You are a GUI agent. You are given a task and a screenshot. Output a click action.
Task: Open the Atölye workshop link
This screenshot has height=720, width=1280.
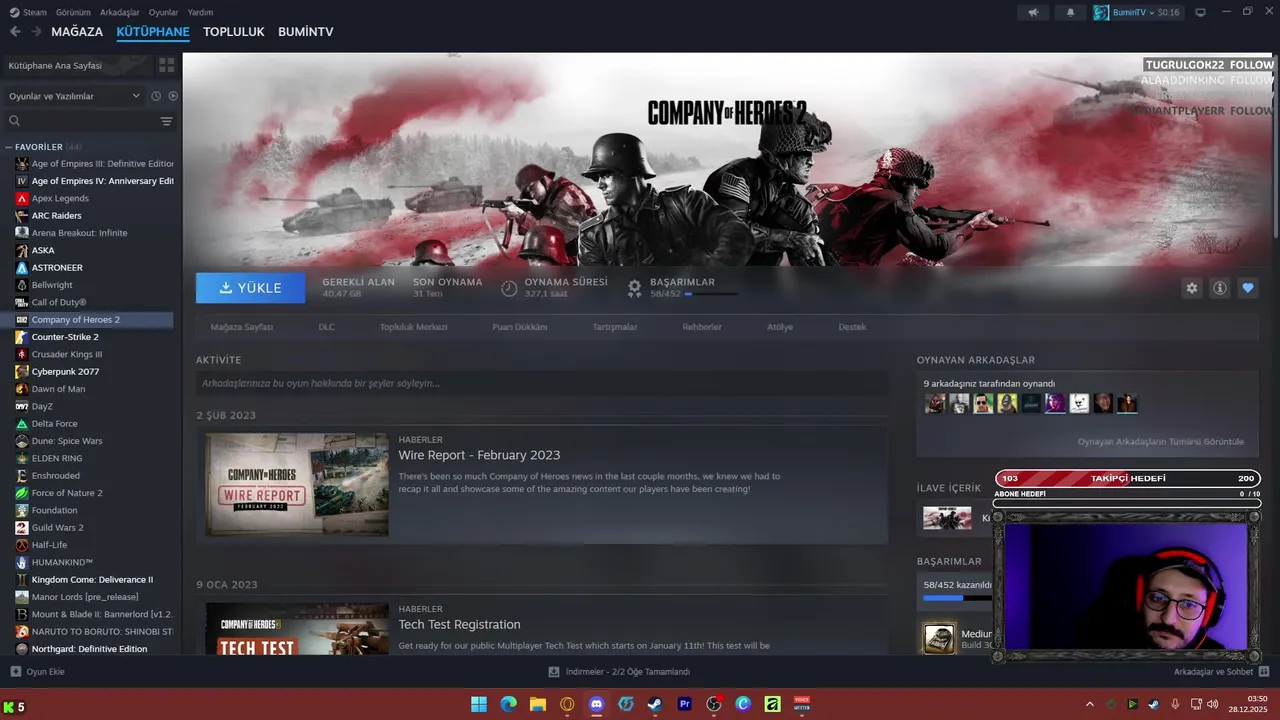780,327
